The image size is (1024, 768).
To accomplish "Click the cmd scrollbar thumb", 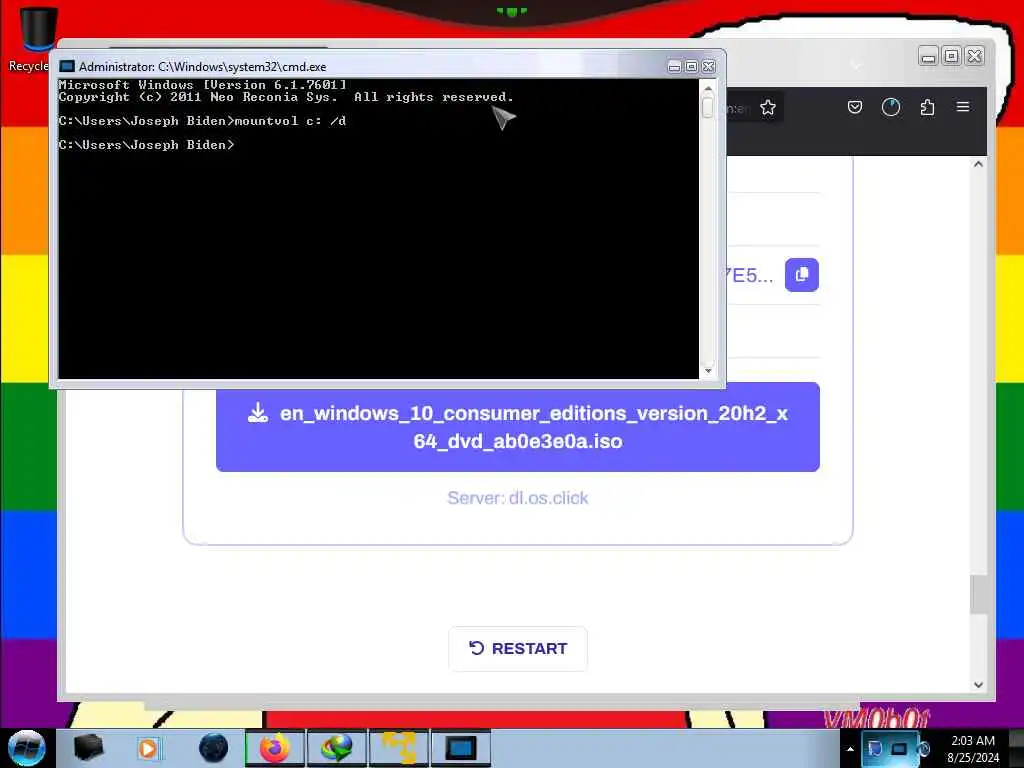I will click(x=708, y=107).
